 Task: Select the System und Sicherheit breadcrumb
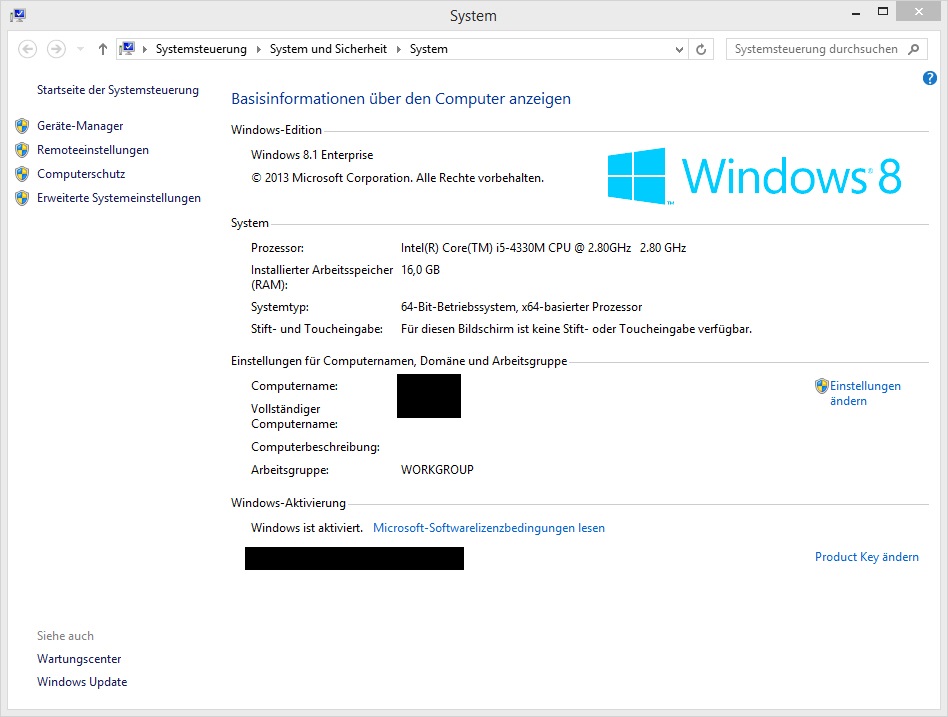point(328,49)
